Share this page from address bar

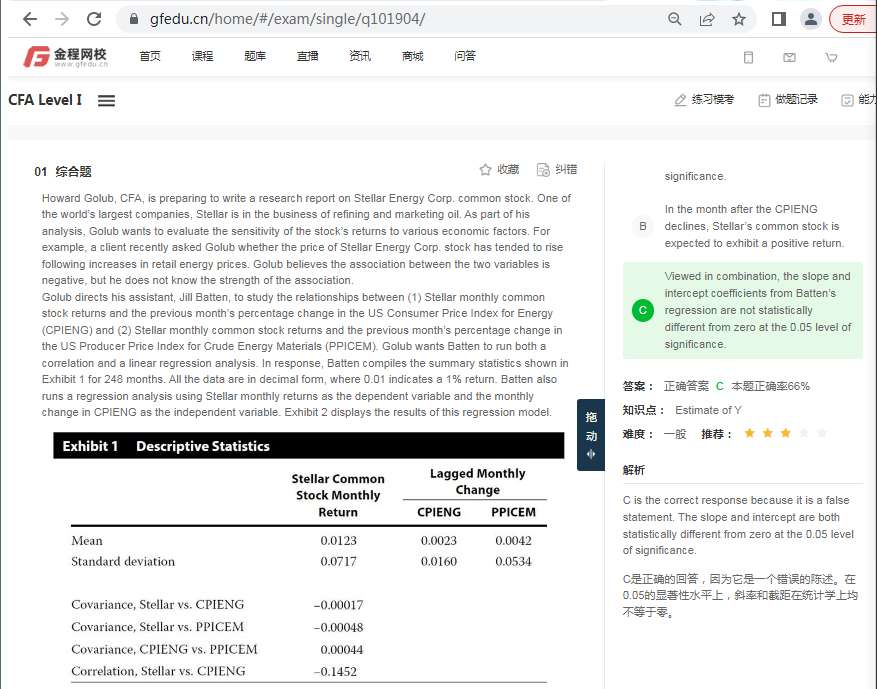pos(707,20)
